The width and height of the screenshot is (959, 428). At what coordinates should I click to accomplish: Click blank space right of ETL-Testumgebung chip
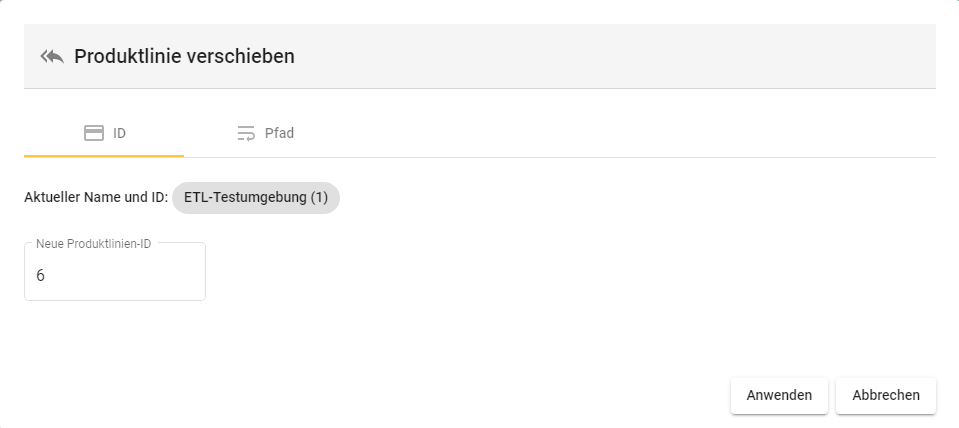click(600, 198)
